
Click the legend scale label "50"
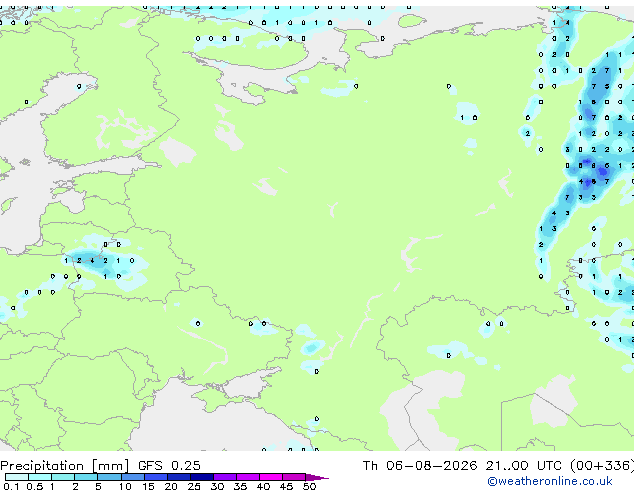309,486
